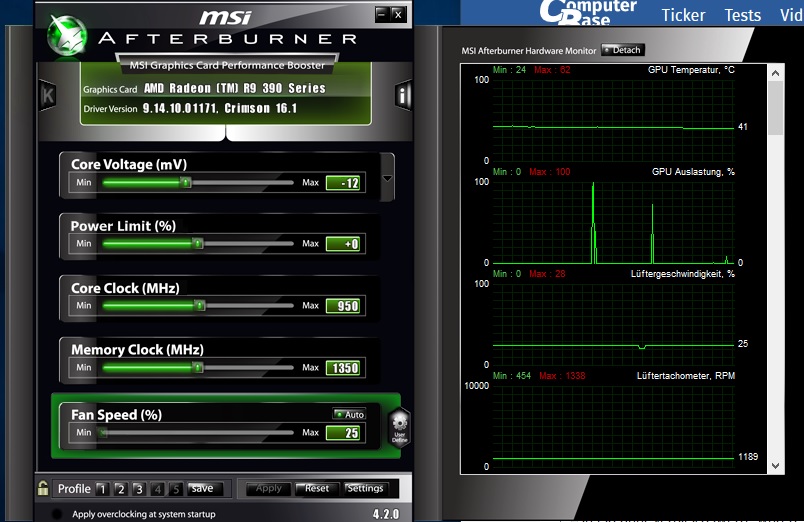The width and height of the screenshot is (804, 522).
Task: Click the Reset button
Action: pos(317,489)
